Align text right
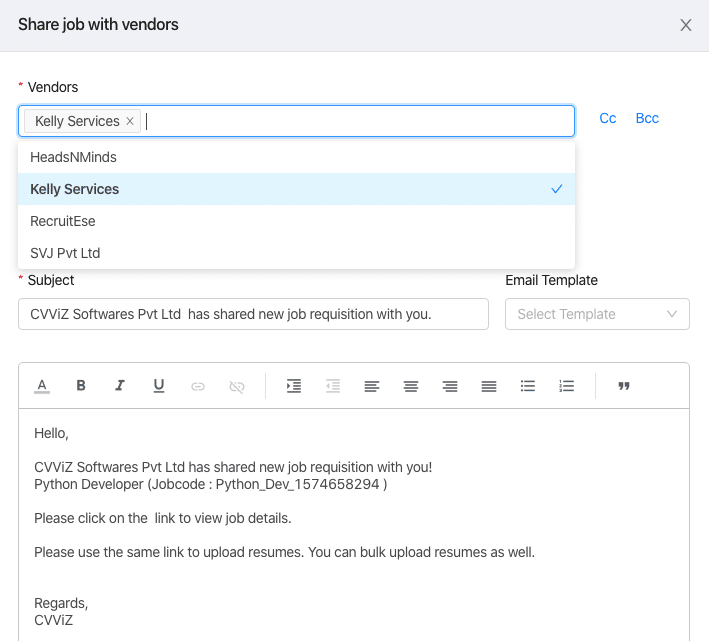Viewport: 709px width, 641px height. click(x=450, y=386)
